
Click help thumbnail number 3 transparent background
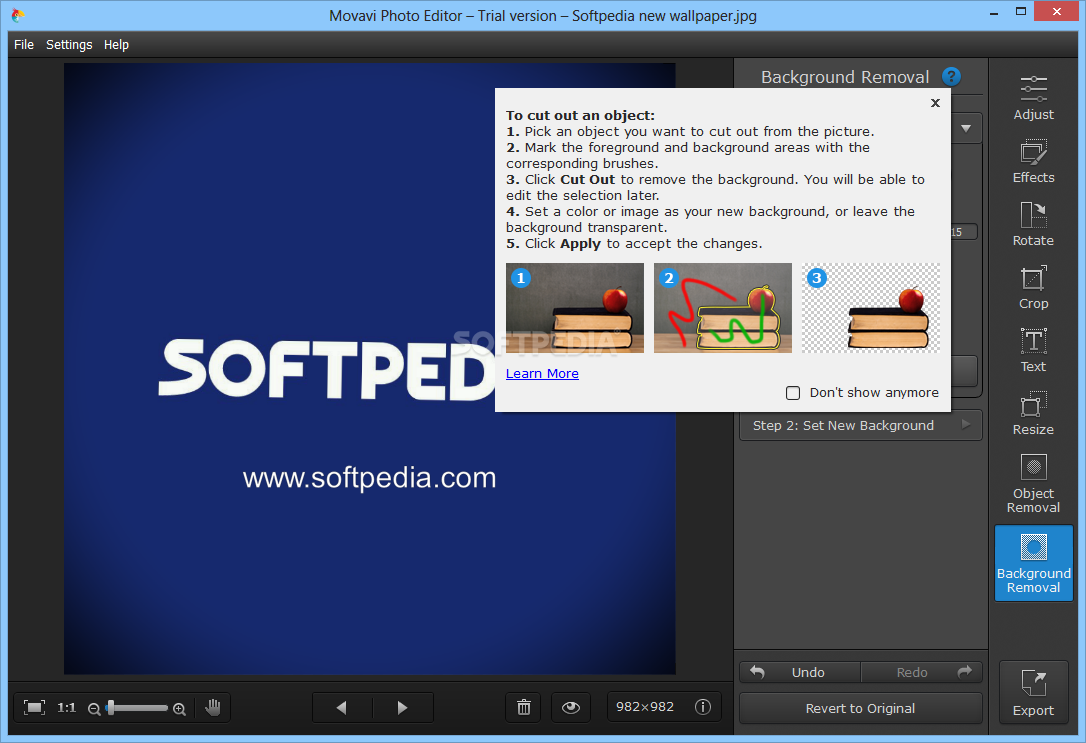(x=871, y=308)
